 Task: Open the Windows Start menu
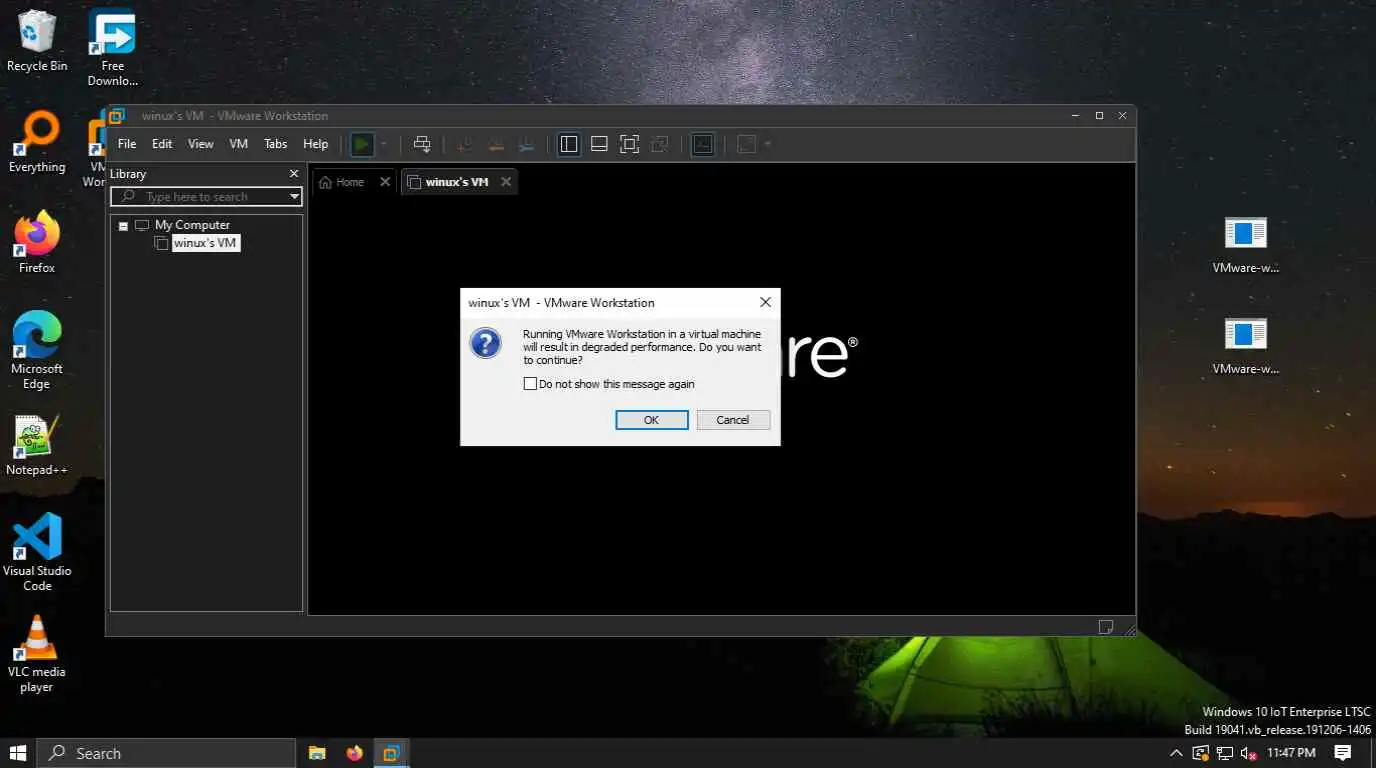coord(18,753)
